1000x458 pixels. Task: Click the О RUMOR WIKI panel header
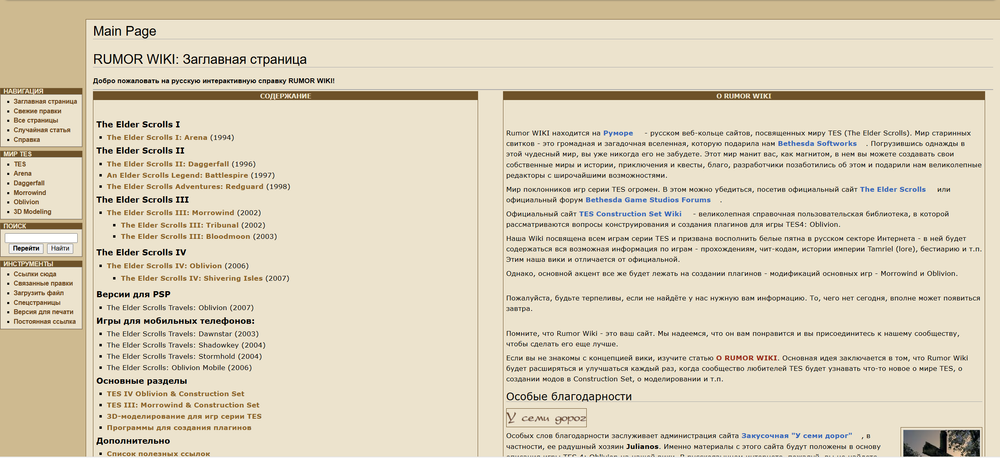tap(744, 96)
